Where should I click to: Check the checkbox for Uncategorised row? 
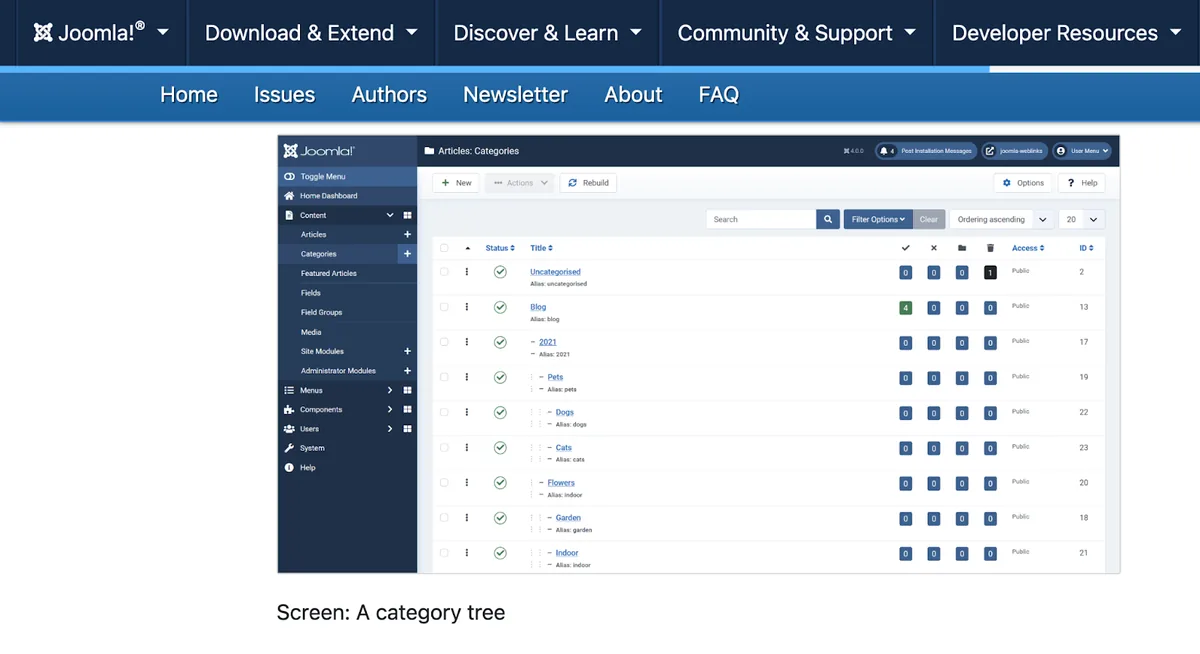[x=444, y=272]
